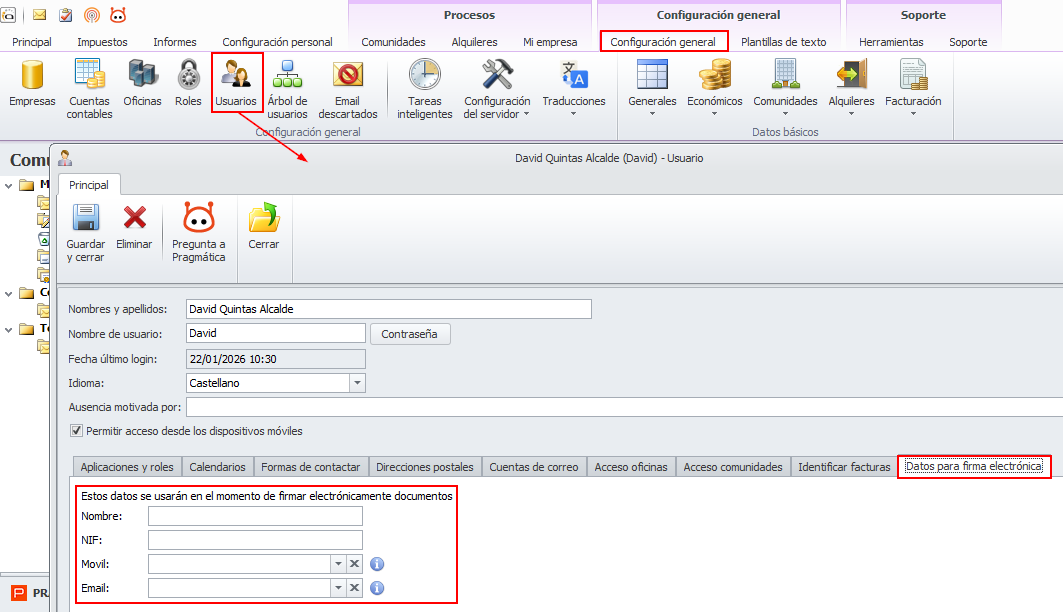Image resolution: width=1063 pixels, height=612 pixels.
Task: Open Árbol de usuarios
Action: click(x=287, y=75)
